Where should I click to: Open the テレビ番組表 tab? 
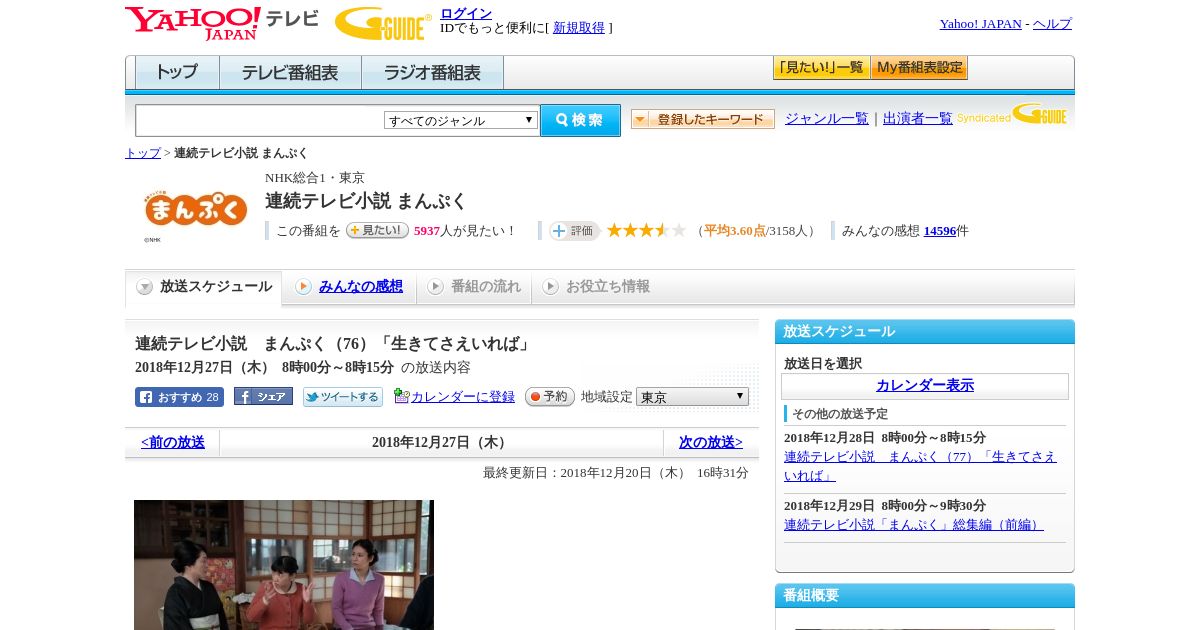[290, 73]
